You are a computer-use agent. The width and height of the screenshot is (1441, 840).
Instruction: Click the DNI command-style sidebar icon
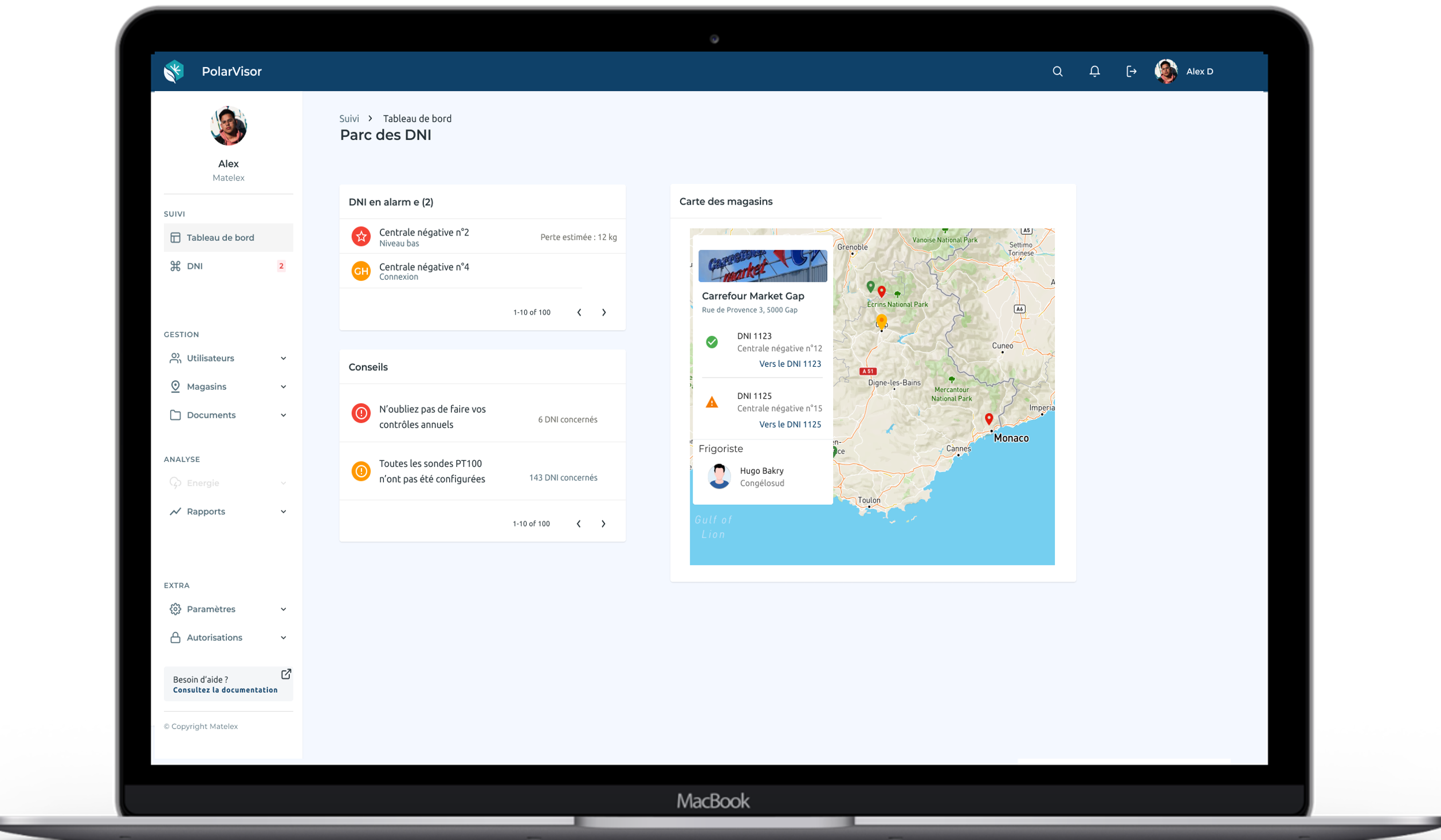(x=175, y=266)
